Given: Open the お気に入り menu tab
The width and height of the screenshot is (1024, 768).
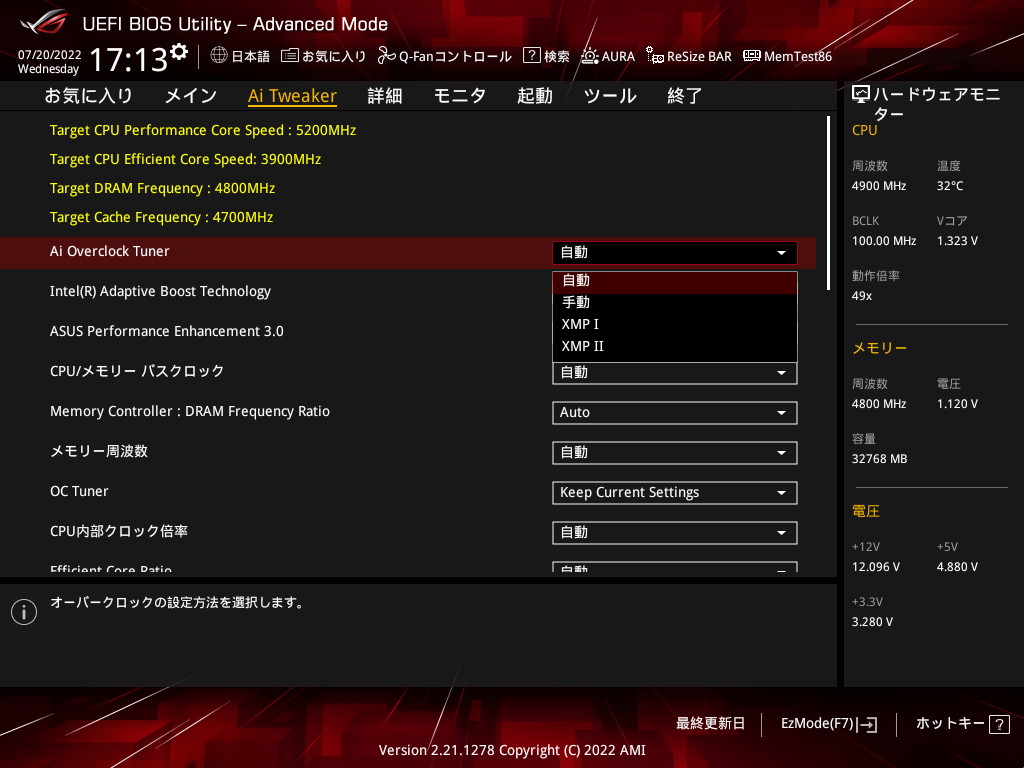Looking at the screenshot, I should pos(89,96).
